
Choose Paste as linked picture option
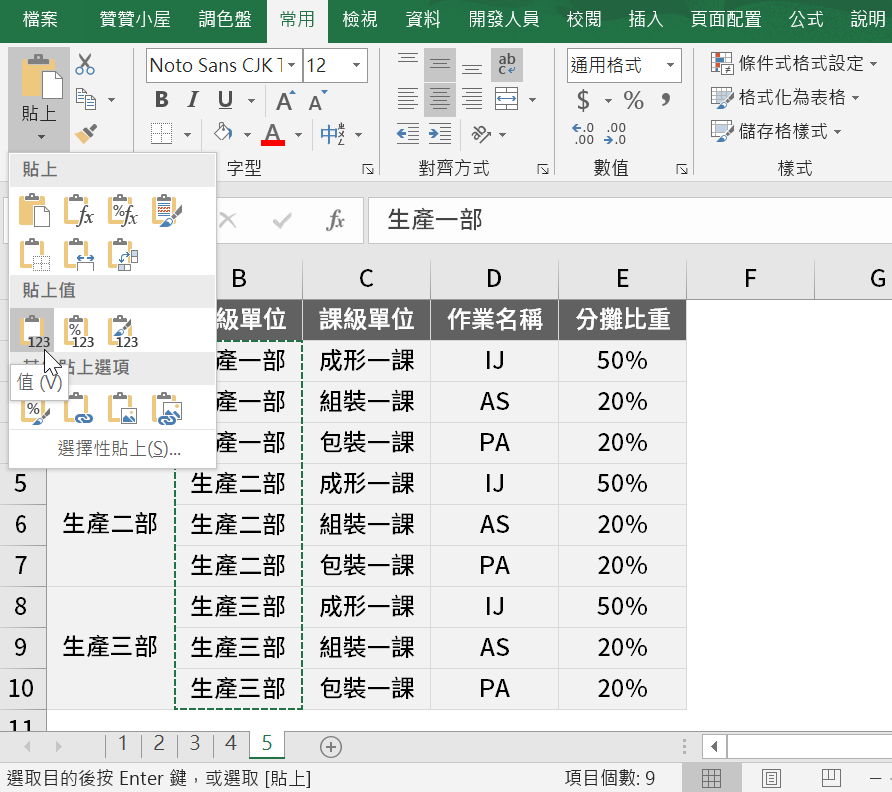(167, 409)
